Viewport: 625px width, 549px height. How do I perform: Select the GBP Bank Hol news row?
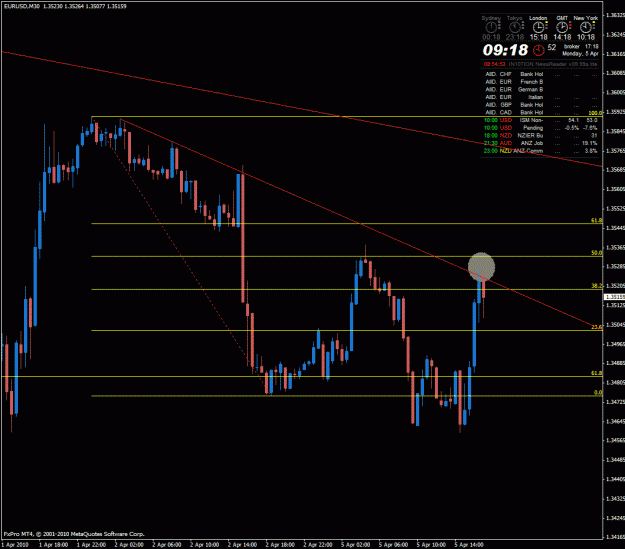coord(541,105)
